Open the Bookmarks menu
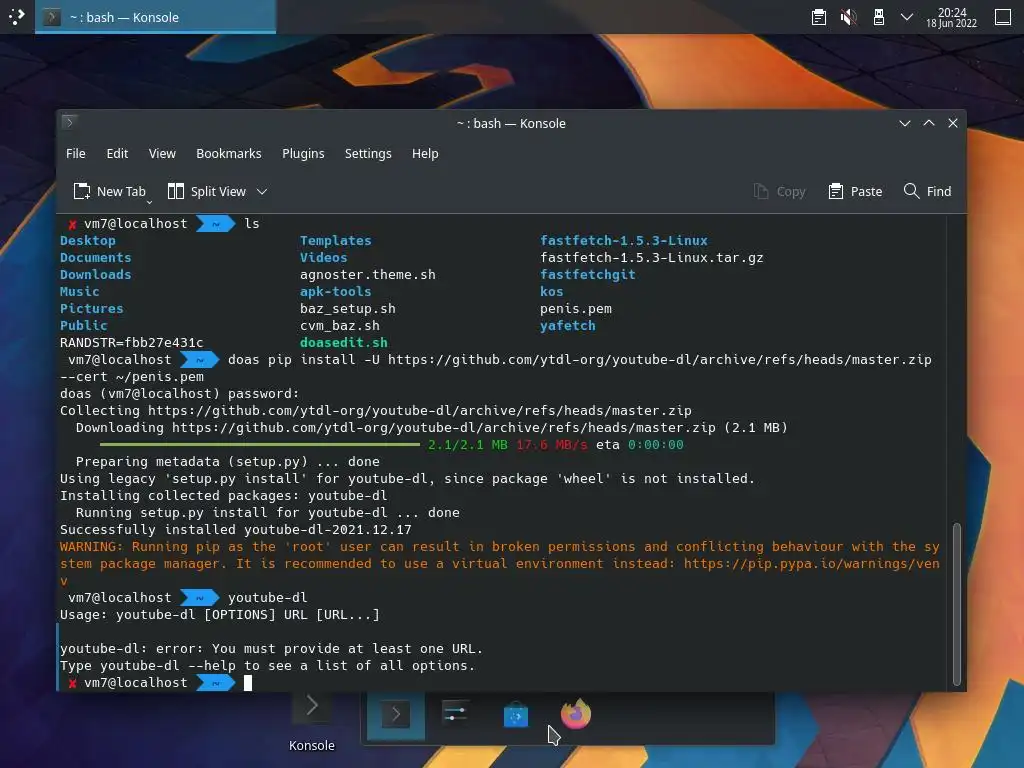Screen dimensions: 1024x768 point(229,153)
